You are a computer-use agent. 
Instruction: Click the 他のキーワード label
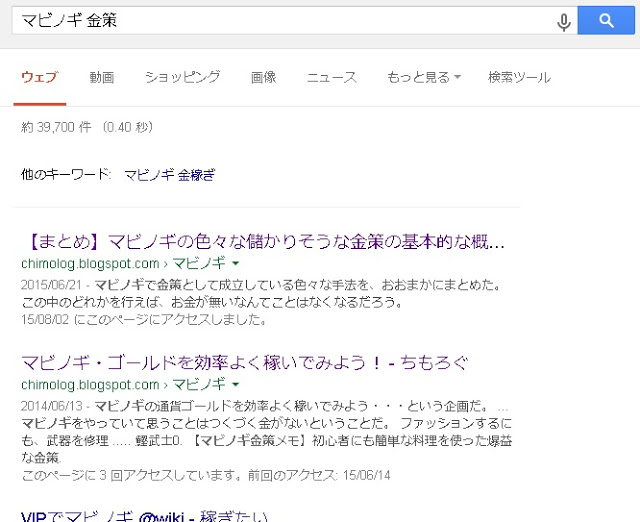click(65, 174)
